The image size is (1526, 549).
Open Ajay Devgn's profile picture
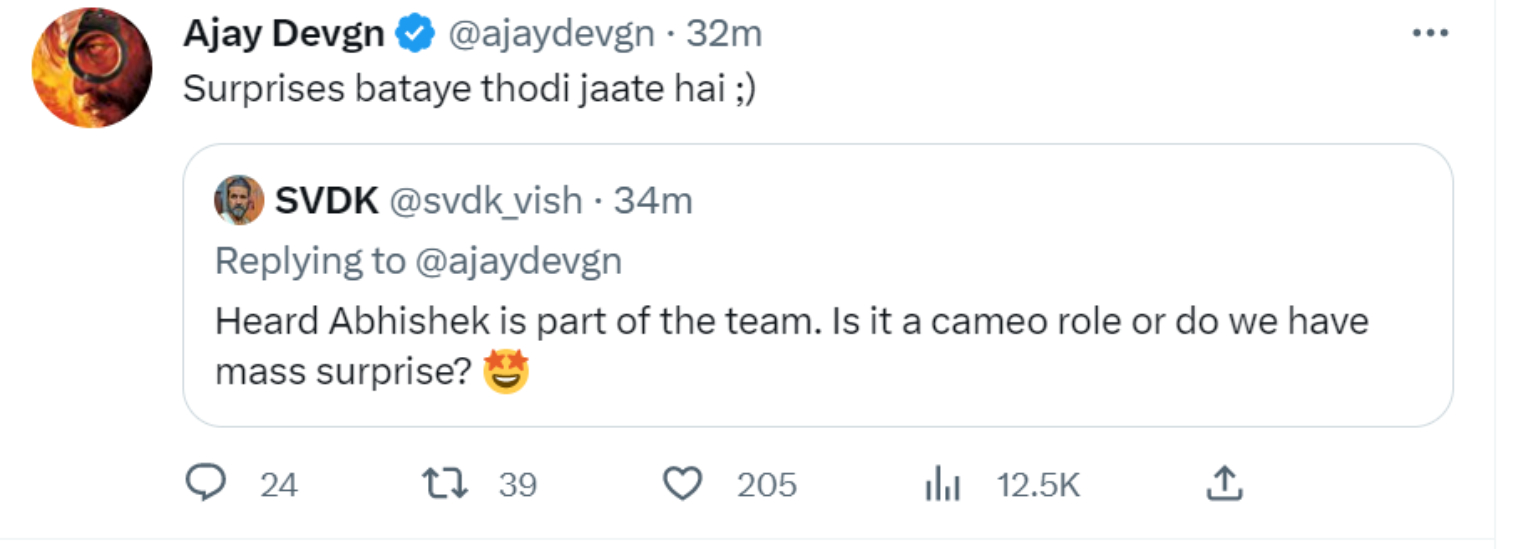pyautogui.click(x=92, y=67)
